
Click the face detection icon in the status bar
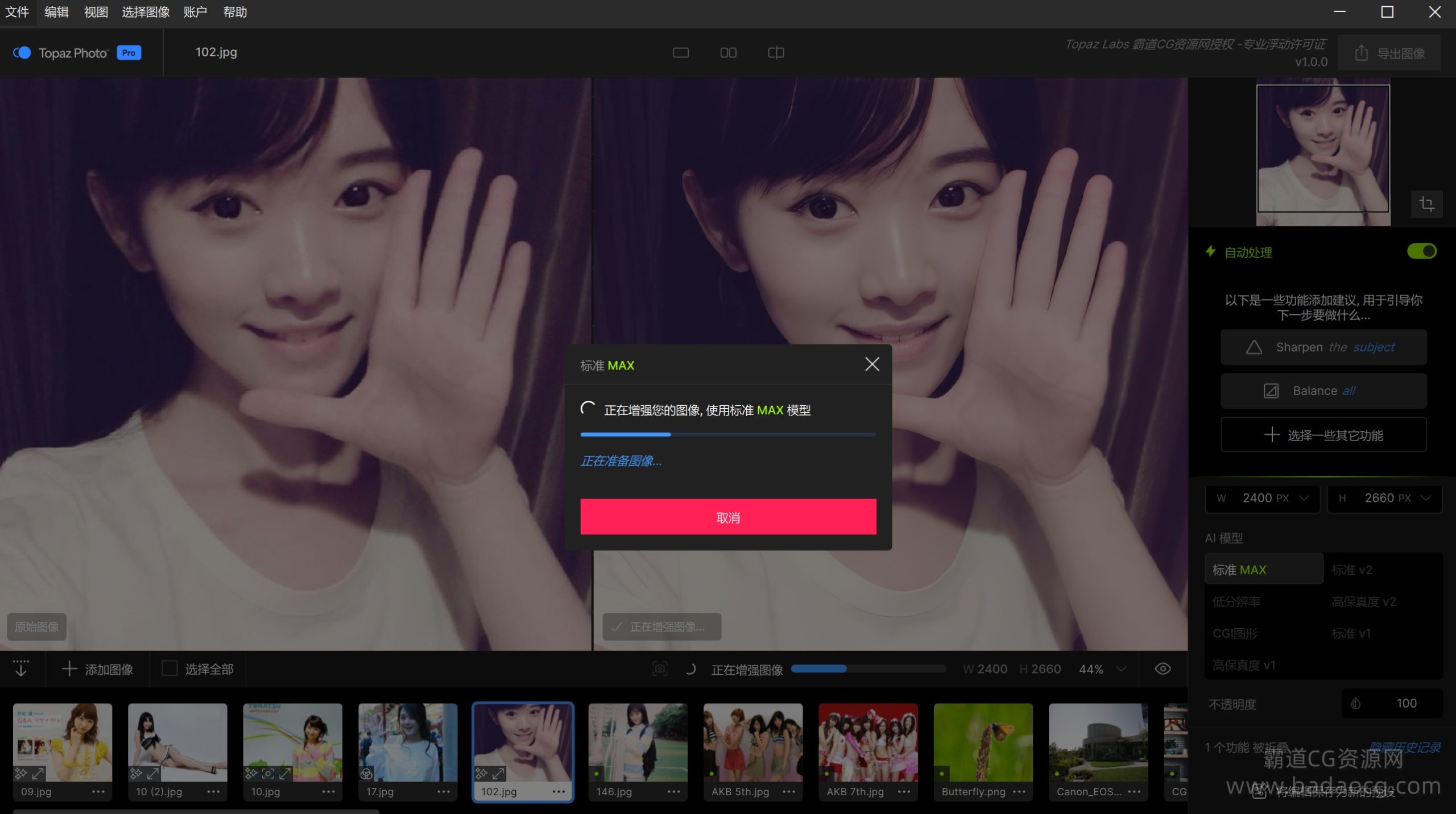[x=660, y=669]
